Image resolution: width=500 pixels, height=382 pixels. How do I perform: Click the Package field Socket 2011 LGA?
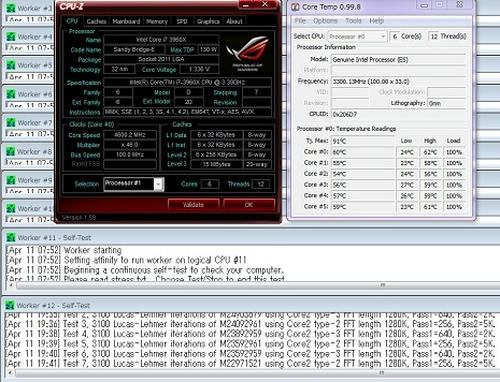(x=161, y=59)
